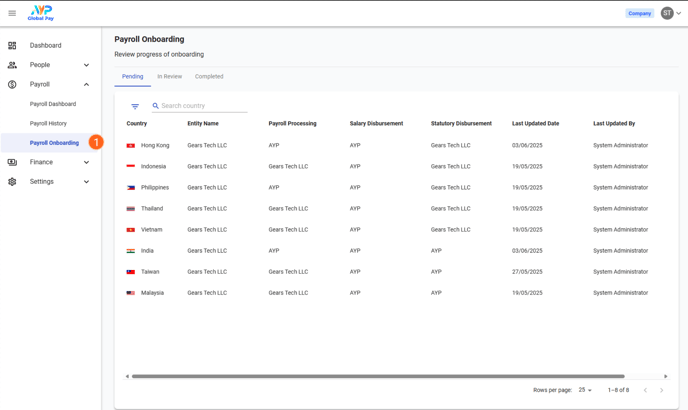Click the Vietnam flag icon

tap(131, 230)
